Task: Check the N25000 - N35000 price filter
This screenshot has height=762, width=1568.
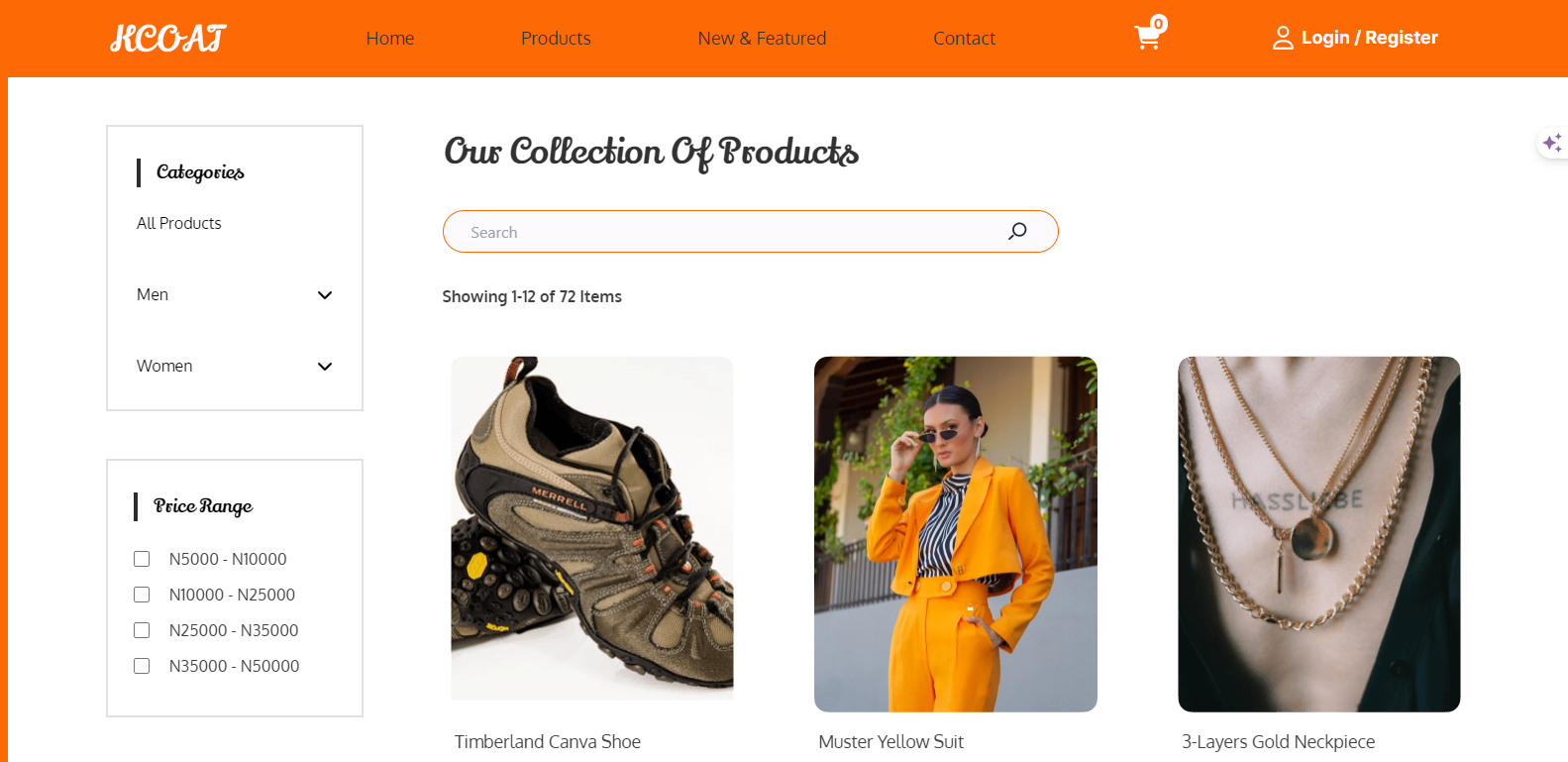Action: point(142,629)
